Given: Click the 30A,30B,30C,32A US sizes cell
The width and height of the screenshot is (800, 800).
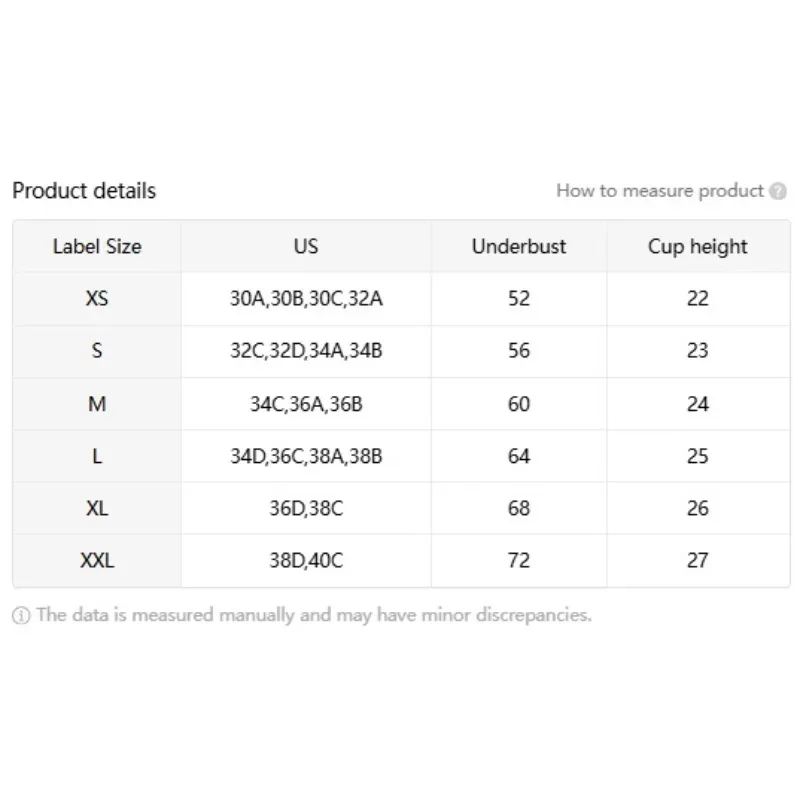Looking at the screenshot, I should pyautogui.click(x=306, y=298).
